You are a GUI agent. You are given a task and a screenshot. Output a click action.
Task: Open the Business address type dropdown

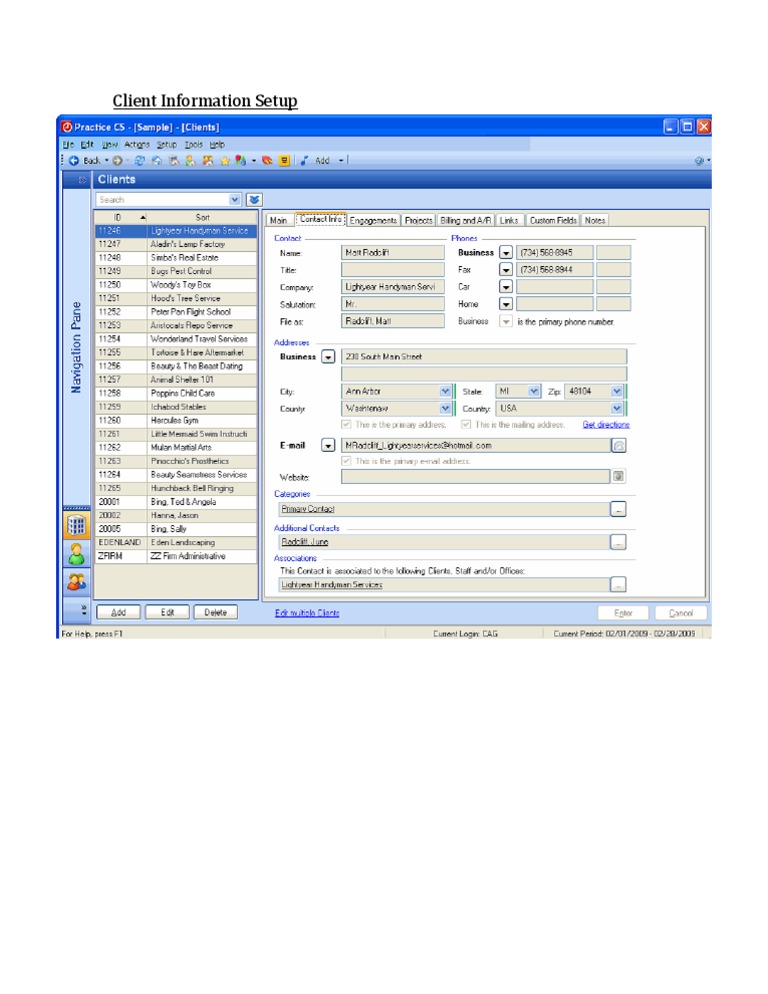(328, 357)
